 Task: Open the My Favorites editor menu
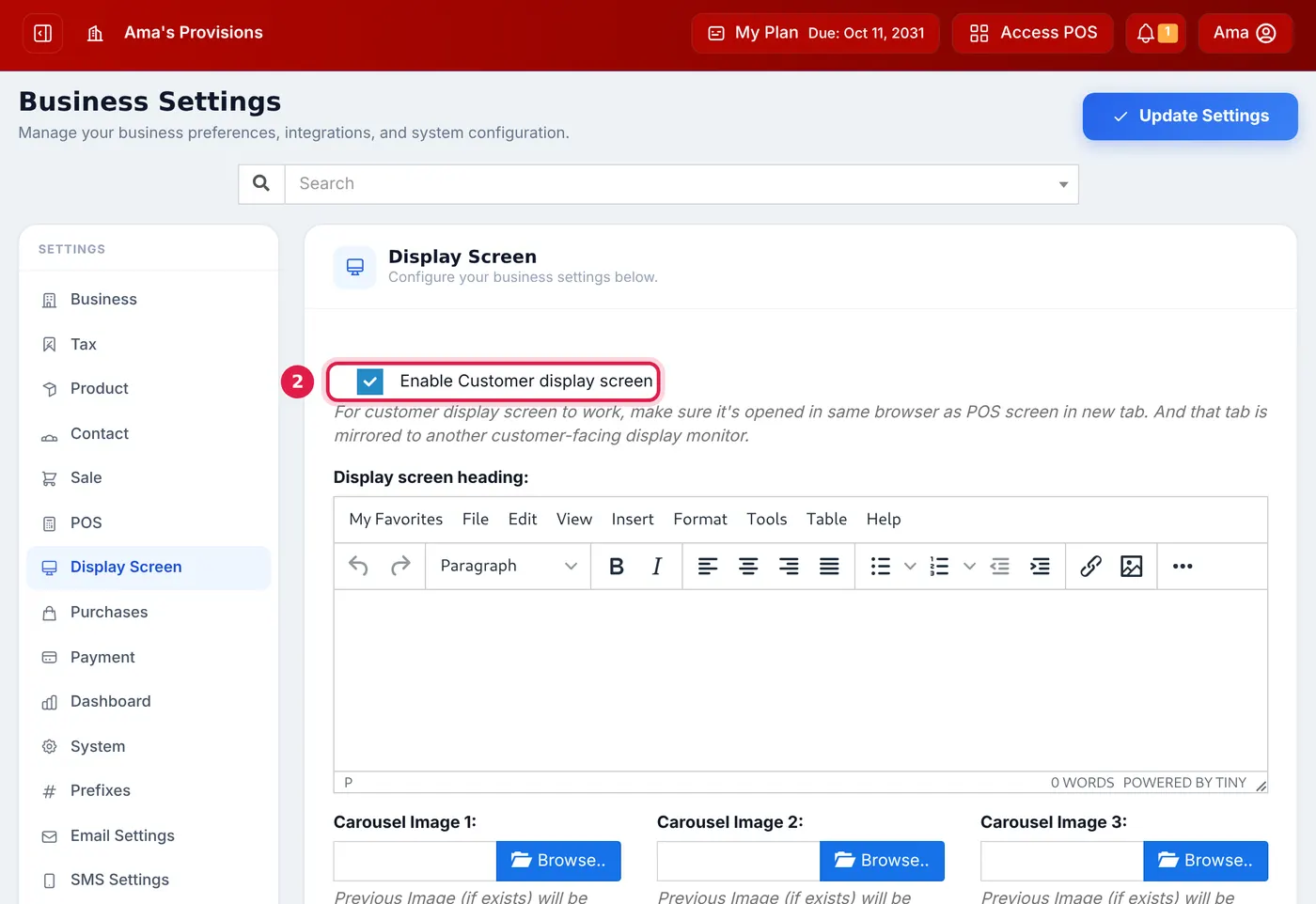396,520
